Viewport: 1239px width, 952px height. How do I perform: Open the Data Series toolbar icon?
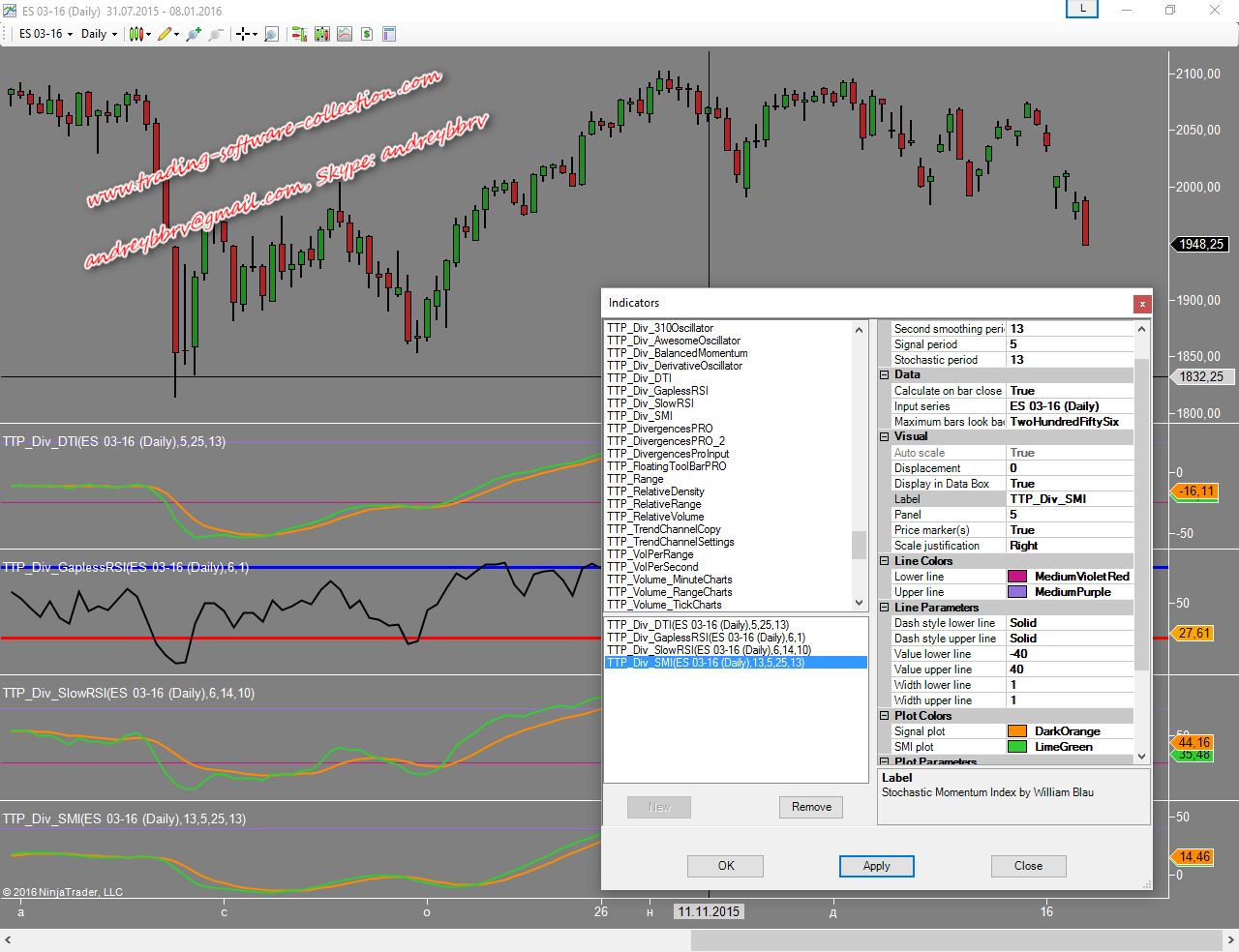321,34
